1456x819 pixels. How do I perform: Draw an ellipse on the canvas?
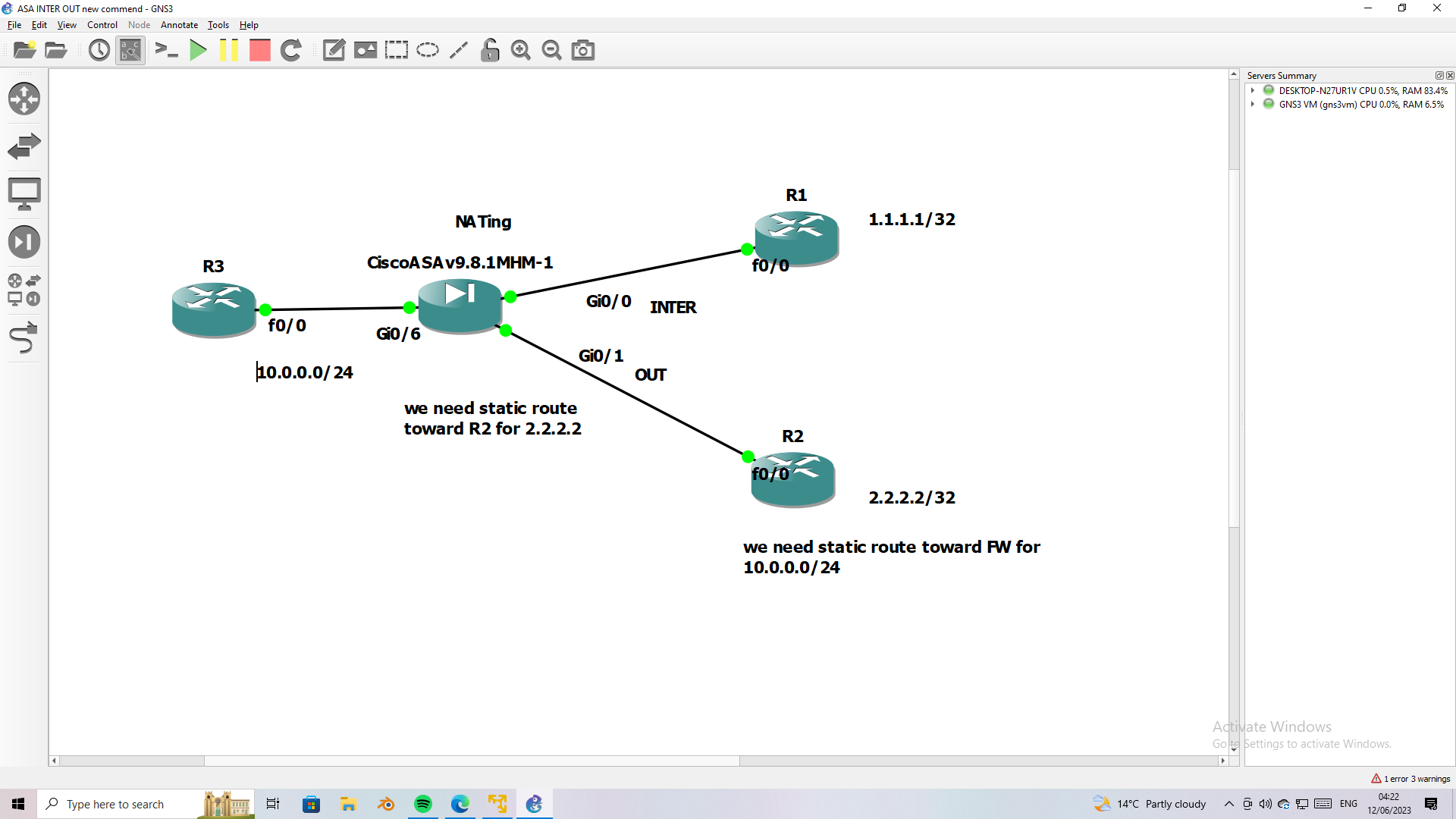pyautogui.click(x=428, y=50)
